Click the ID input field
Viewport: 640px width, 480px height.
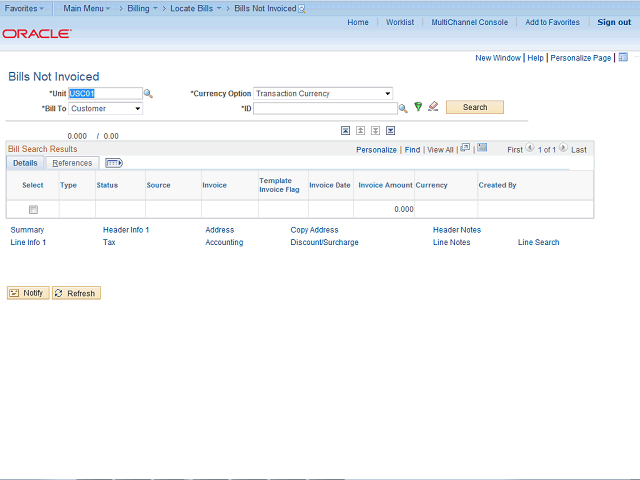[325, 109]
